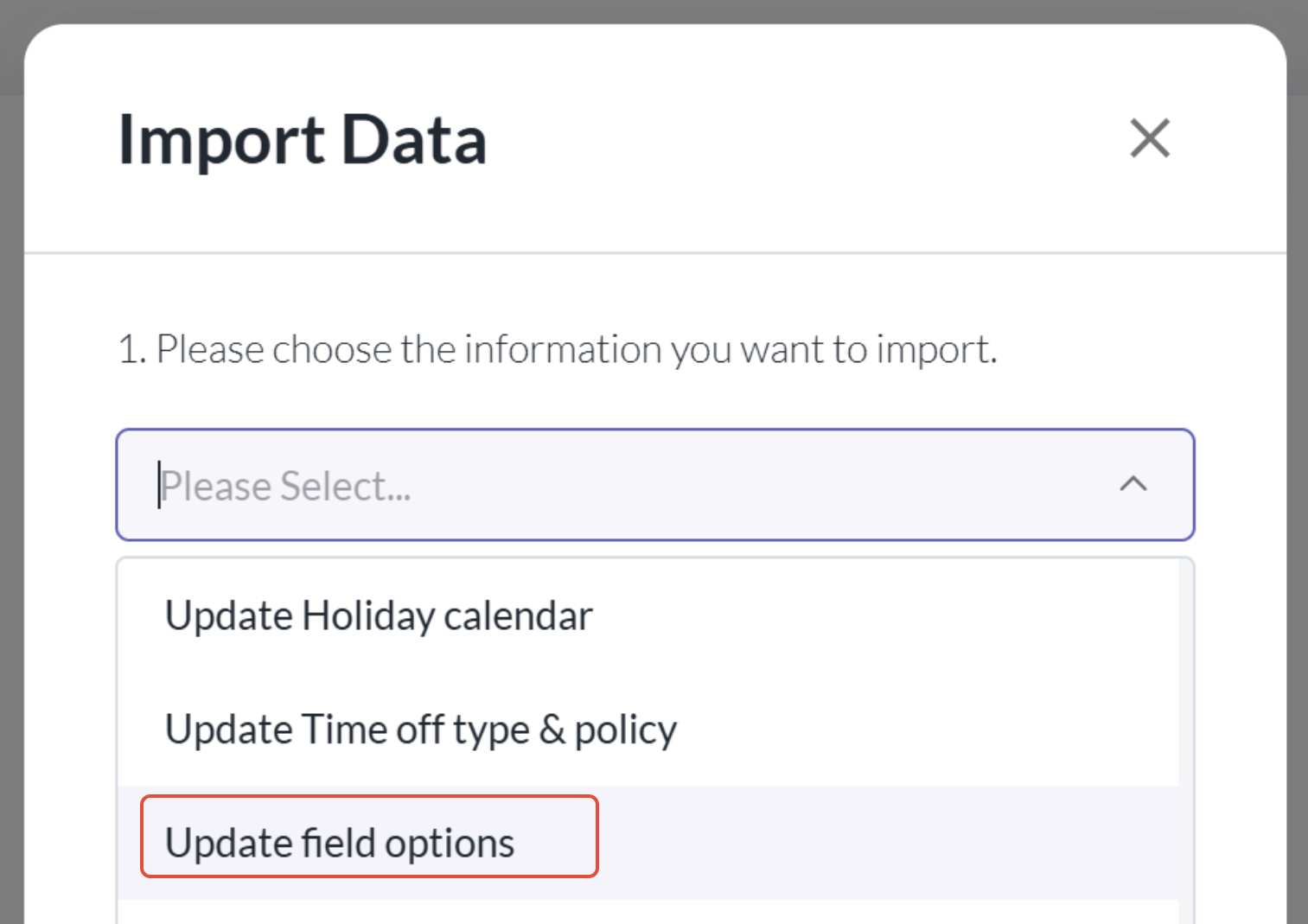Select the time off policy update entry

(x=420, y=730)
